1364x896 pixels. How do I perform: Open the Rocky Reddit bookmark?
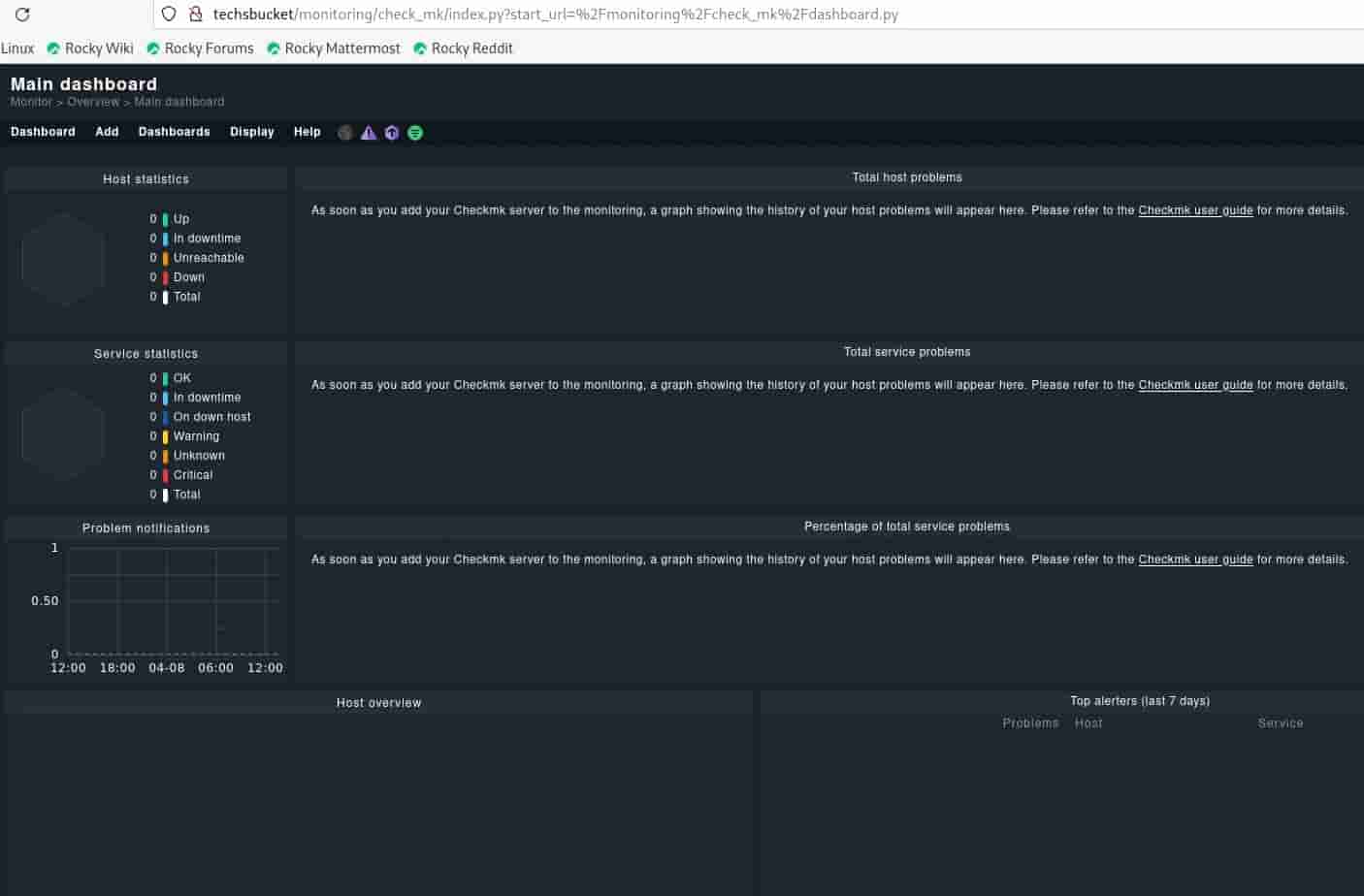tap(463, 48)
